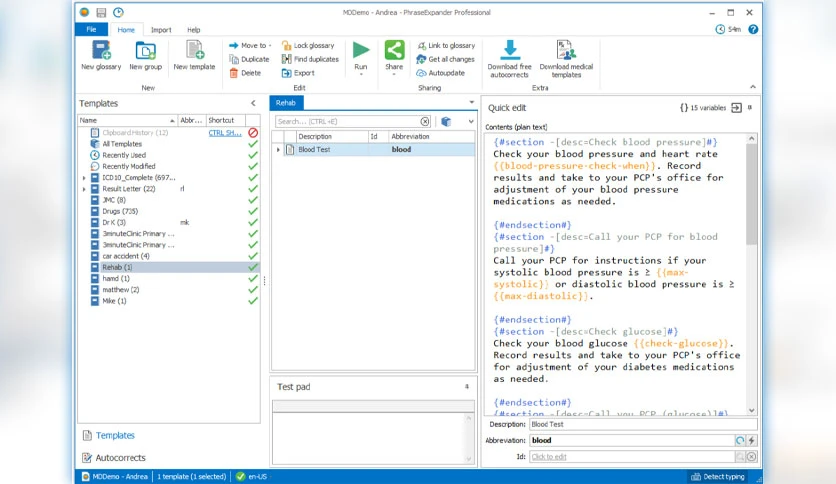Link to glossary in Sharing group
836x484 pixels.
446,45
